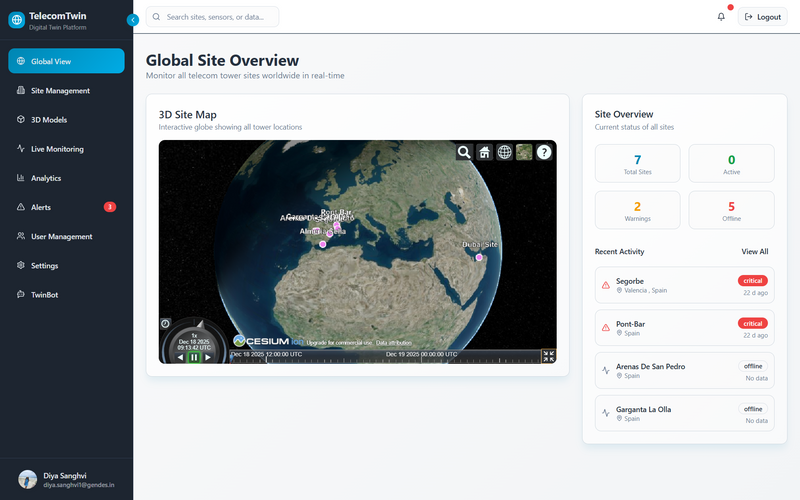Image resolution: width=800 pixels, height=500 pixels.
Task: Open Cesium navigation help icon
Action: tap(544, 152)
